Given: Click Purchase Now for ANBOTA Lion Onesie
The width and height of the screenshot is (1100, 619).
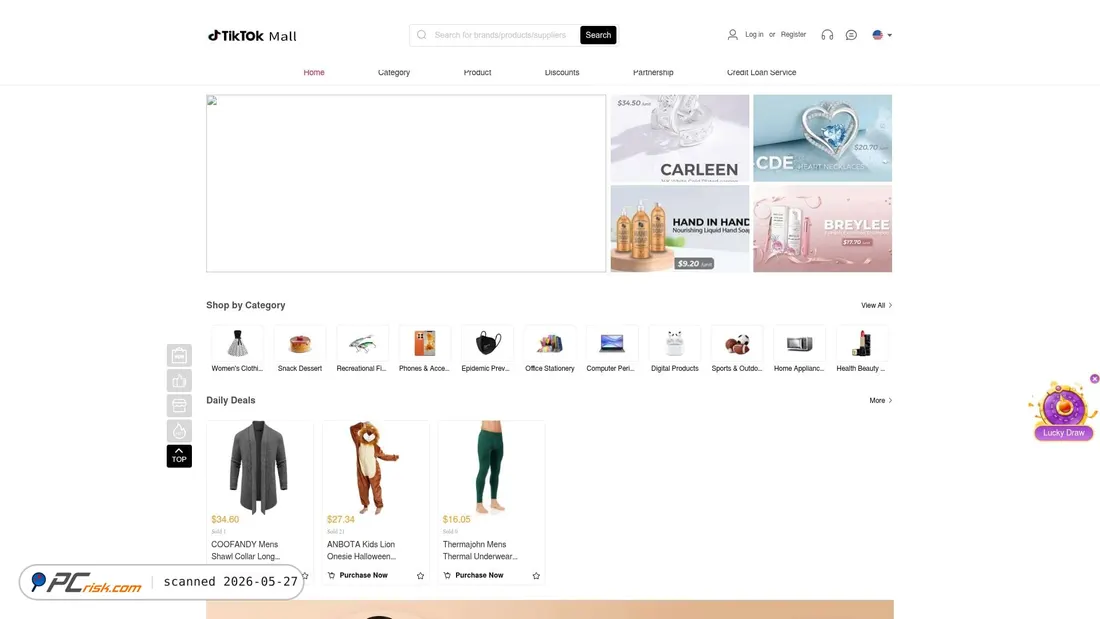Looking at the screenshot, I should [x=363, y=575].
